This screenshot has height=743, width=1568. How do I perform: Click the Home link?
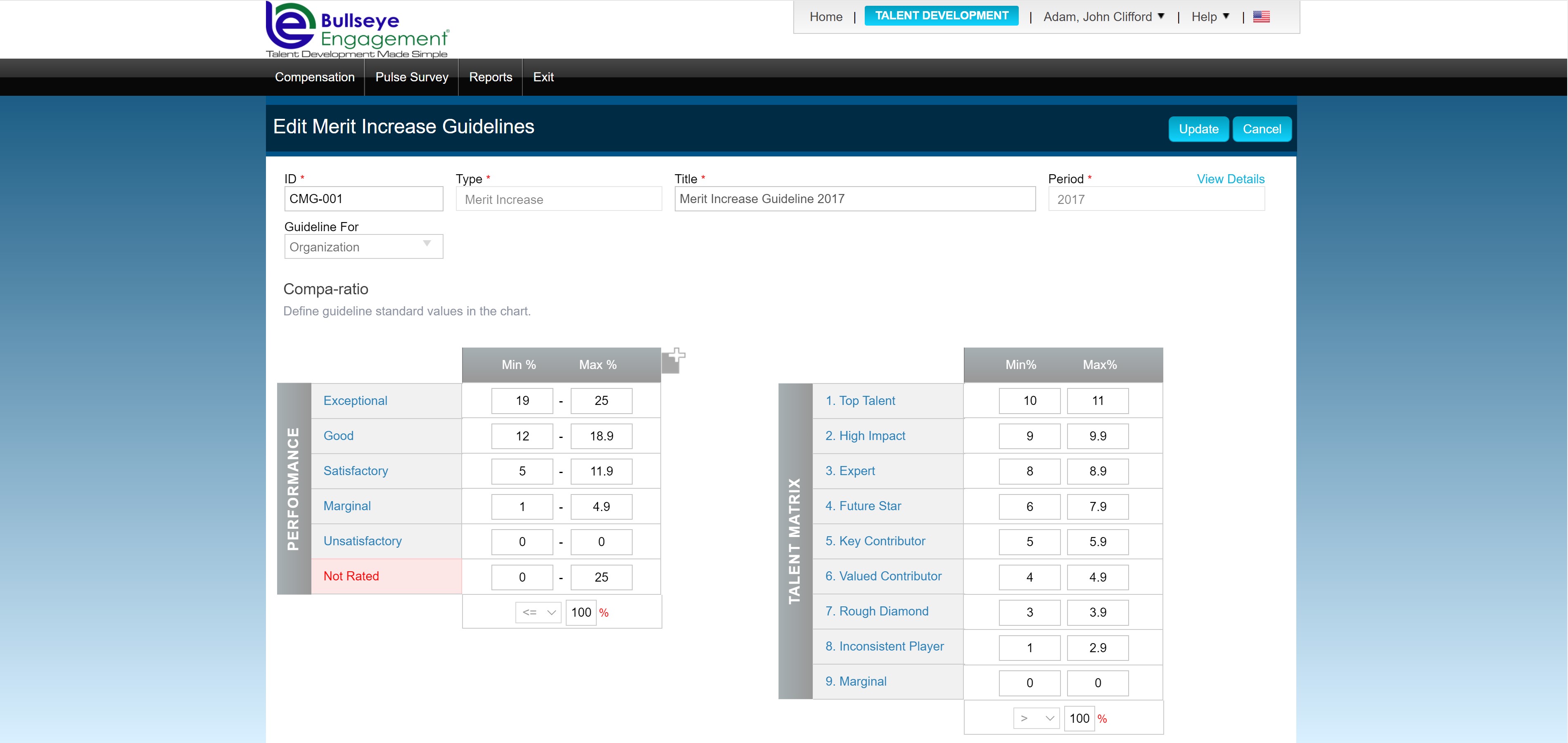[x=826, y=17]
